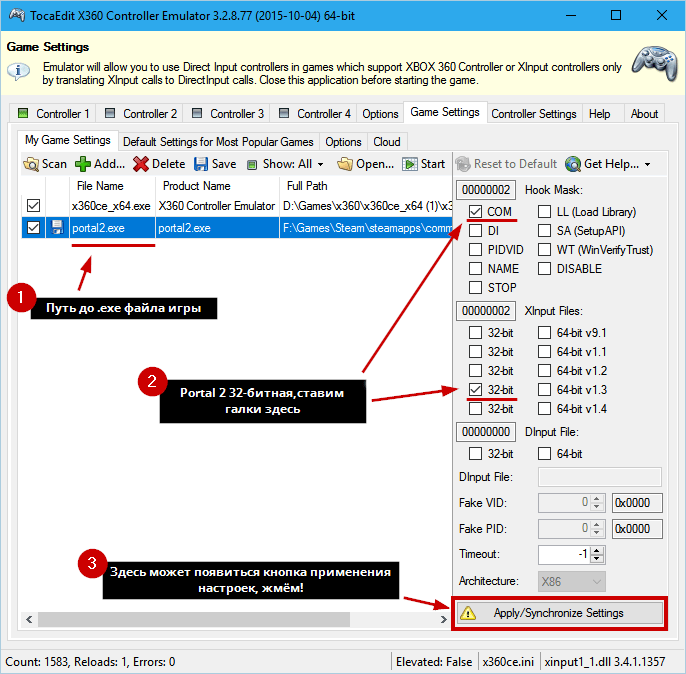Click the Controller 2 status icon
686x674 pixels.
pyautogui.click(x=110, y=114)
